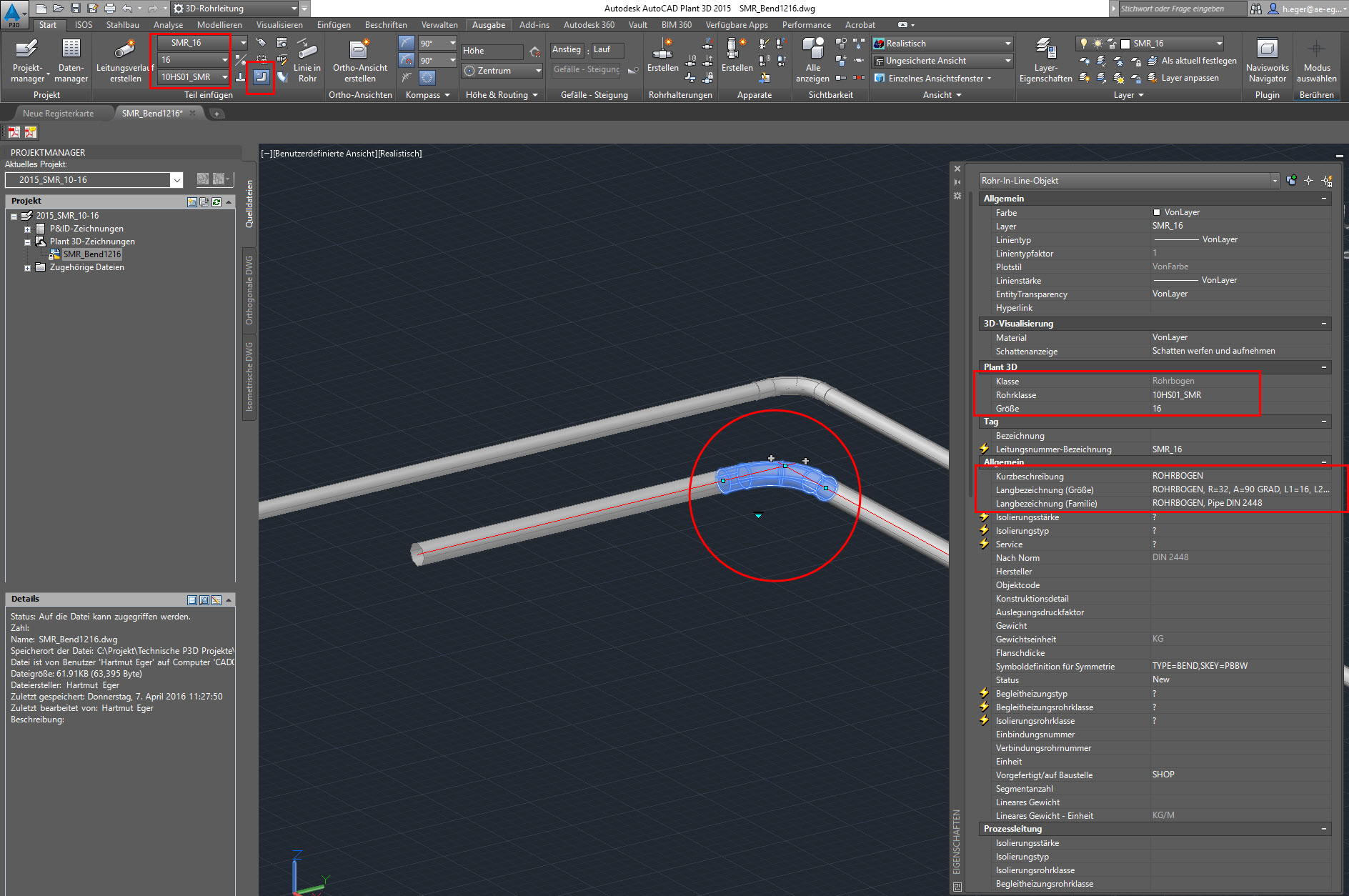Click Alle anzeigen visibility icon

click(x=812, y=60)
